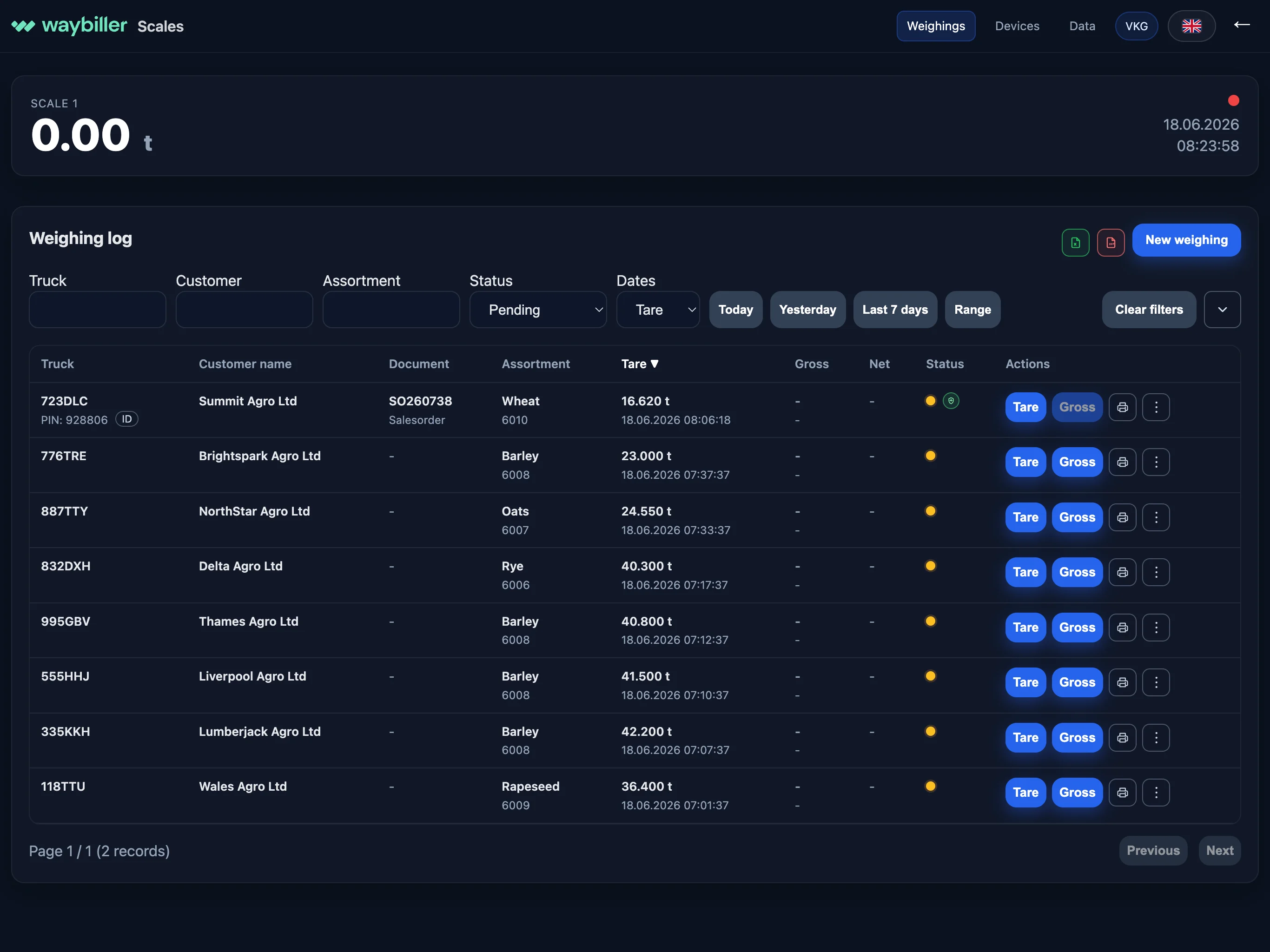Click Gross button for 118TTU
The width and height of the screenshot is (1270, 952).
pos(1077,793)
